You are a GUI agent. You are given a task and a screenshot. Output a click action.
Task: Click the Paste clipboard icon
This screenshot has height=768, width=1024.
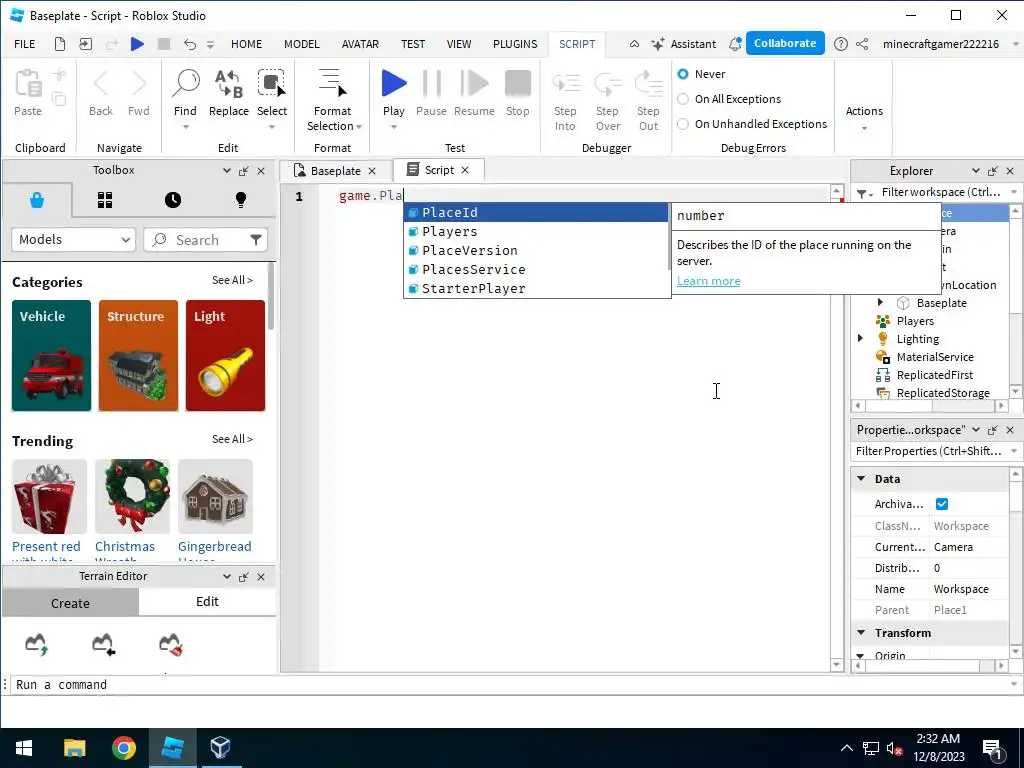28,84
